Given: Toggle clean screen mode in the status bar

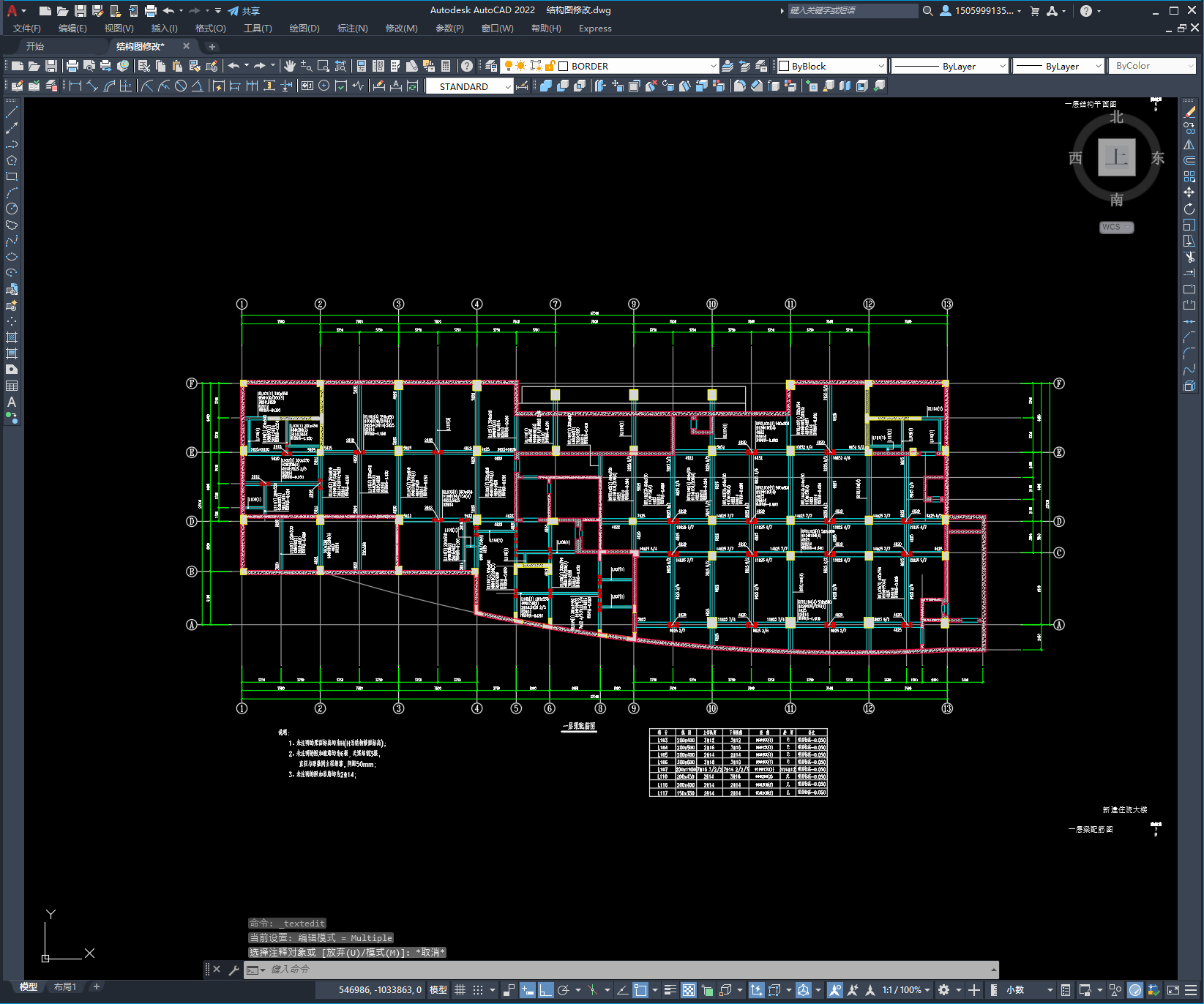Looking at the screenshot, I should click(x=1173, y=990).
